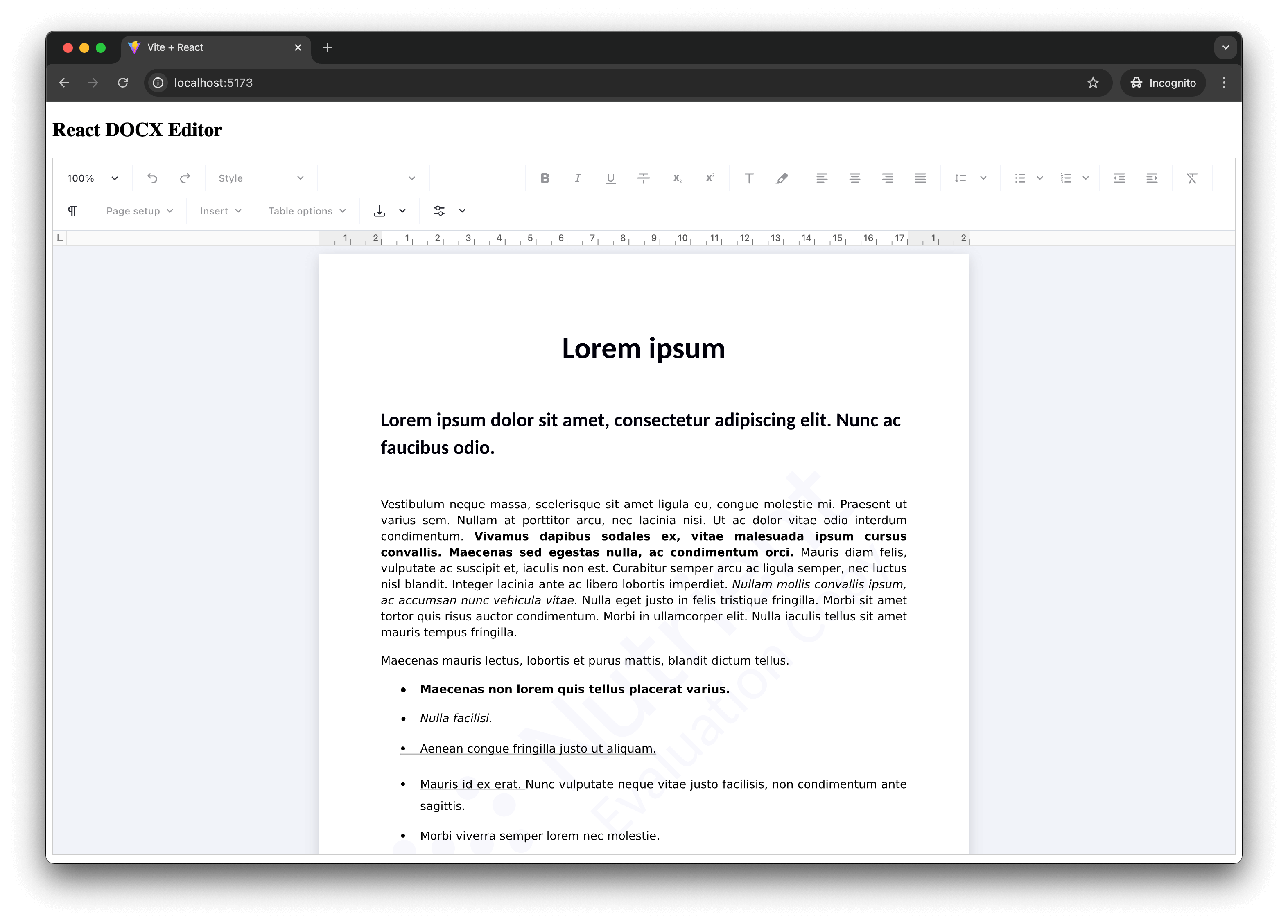Apply strikethrough formatting
The width and height of the screenshot is (1288, 924).
click(644, 178)
